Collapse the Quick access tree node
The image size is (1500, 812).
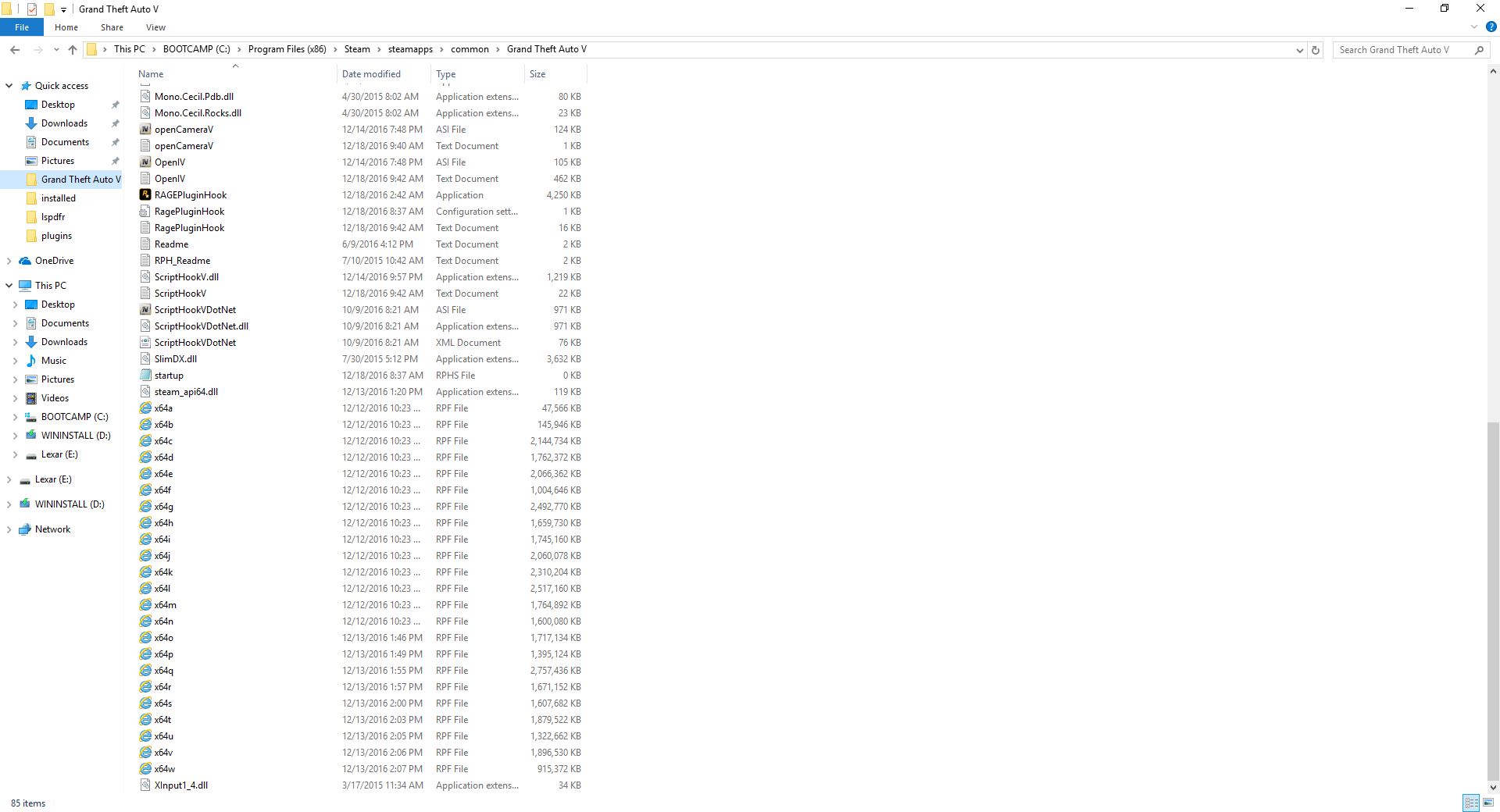(9, 86)
